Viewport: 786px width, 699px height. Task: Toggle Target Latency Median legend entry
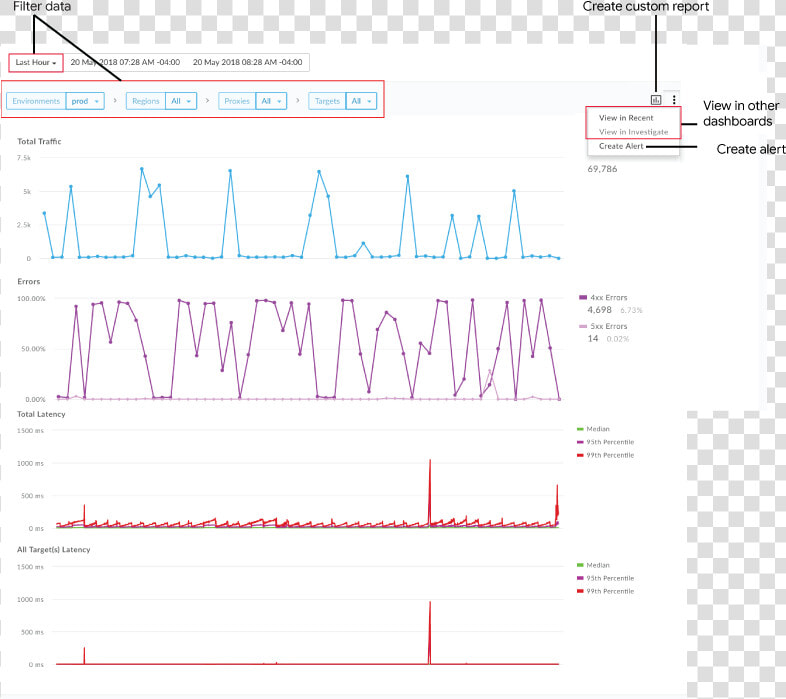594,565
